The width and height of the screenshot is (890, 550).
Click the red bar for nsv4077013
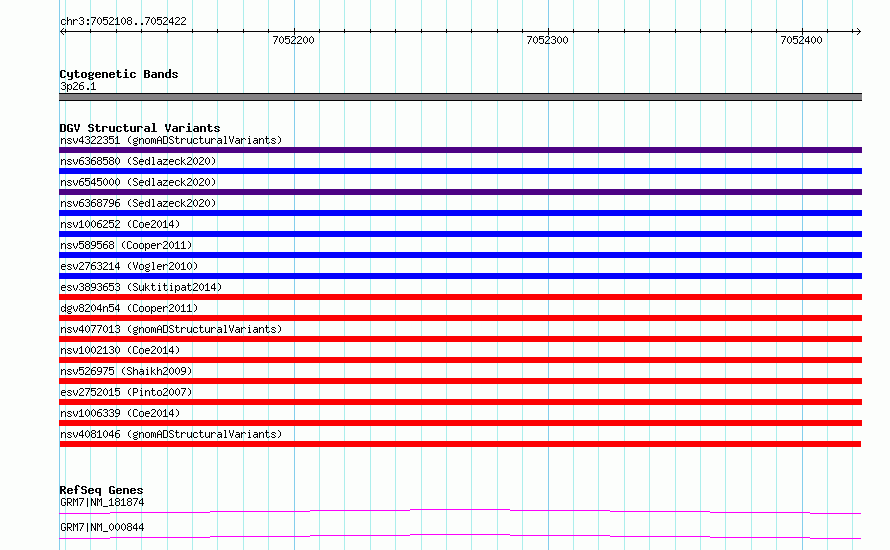pos(460,339)
